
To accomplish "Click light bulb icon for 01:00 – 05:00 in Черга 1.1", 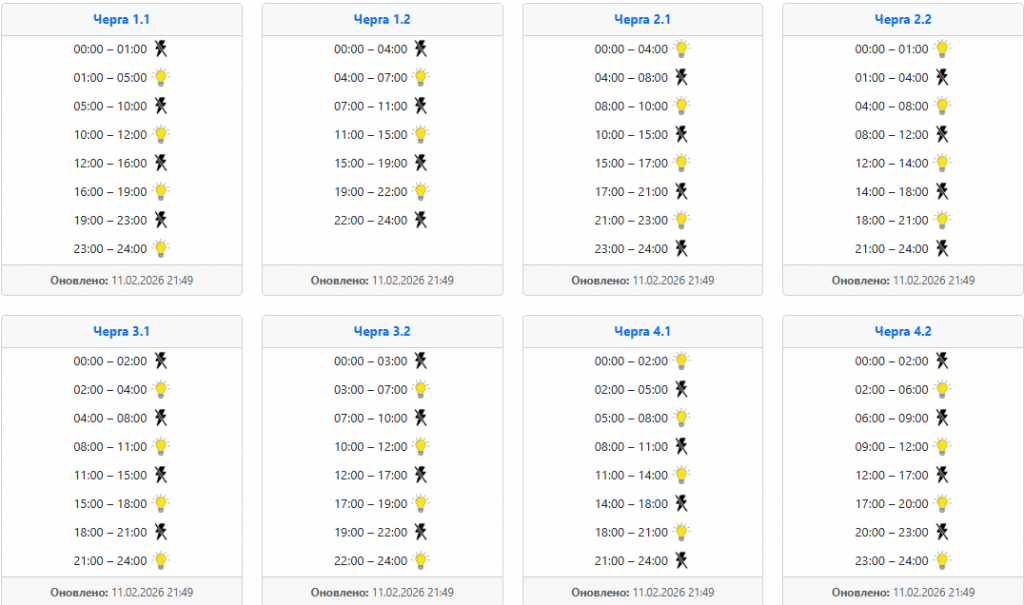I will 161,77.
